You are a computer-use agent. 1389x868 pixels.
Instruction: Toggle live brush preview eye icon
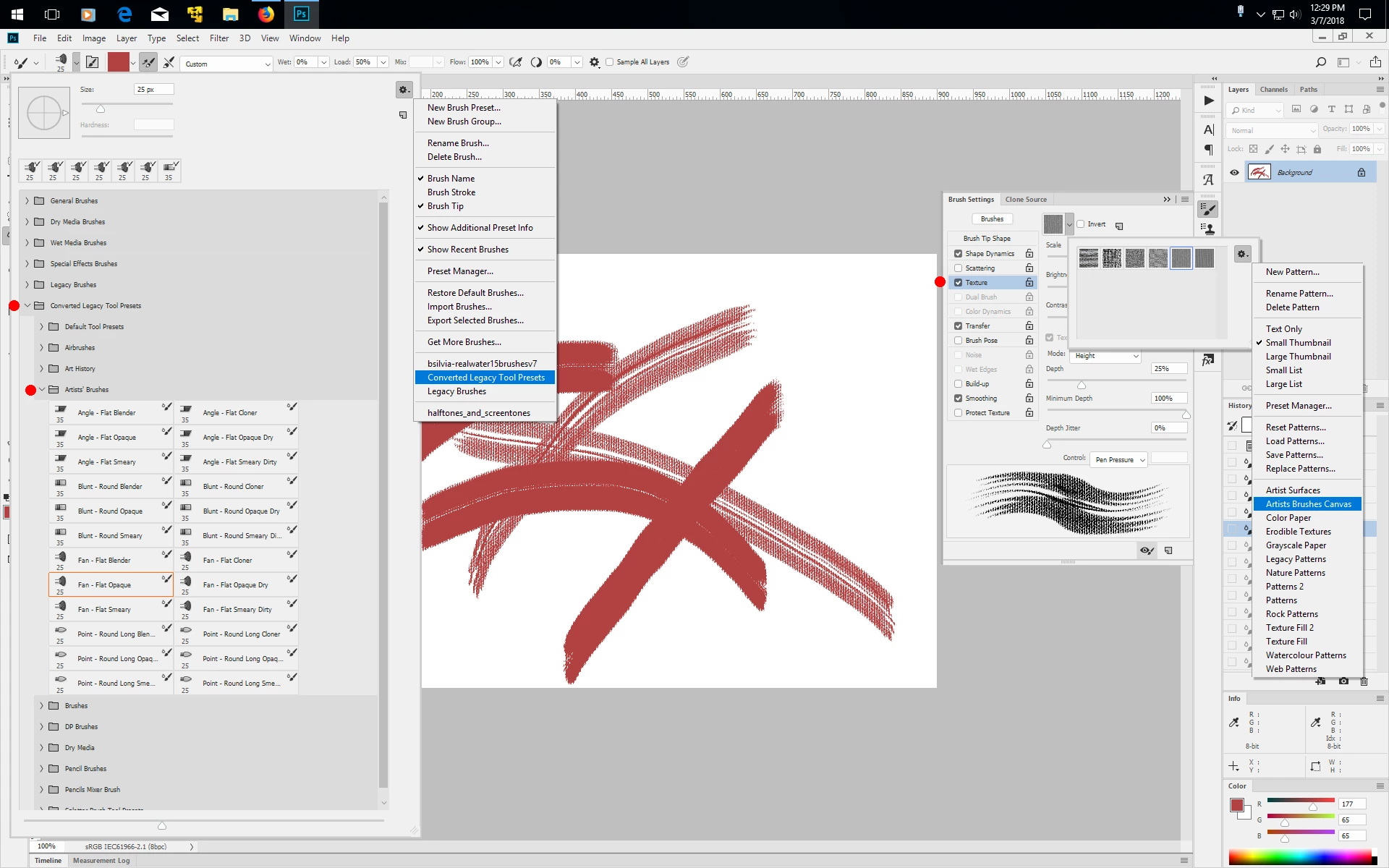coord(1146,550)
